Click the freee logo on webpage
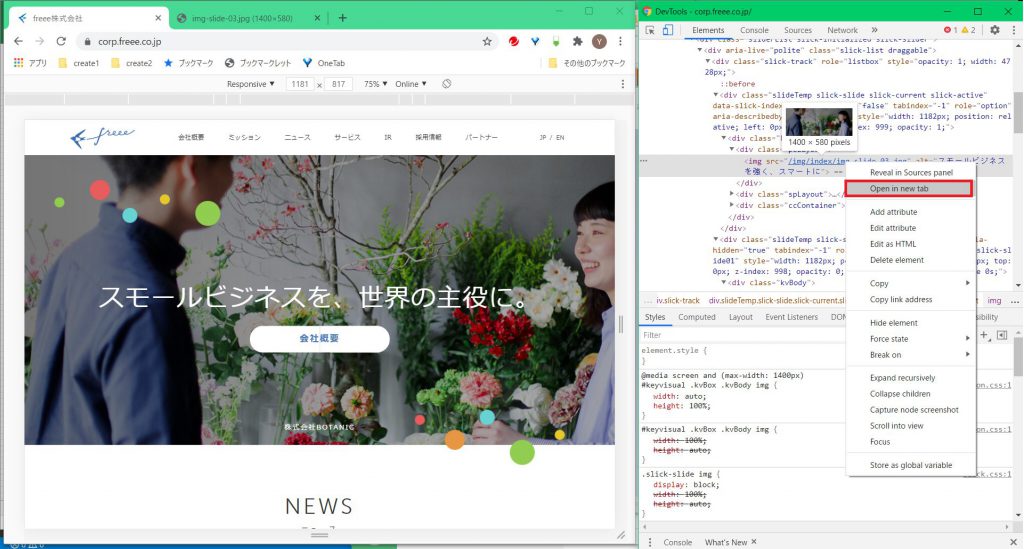Viewport: 1024px width, 549px height. point(103,137)
